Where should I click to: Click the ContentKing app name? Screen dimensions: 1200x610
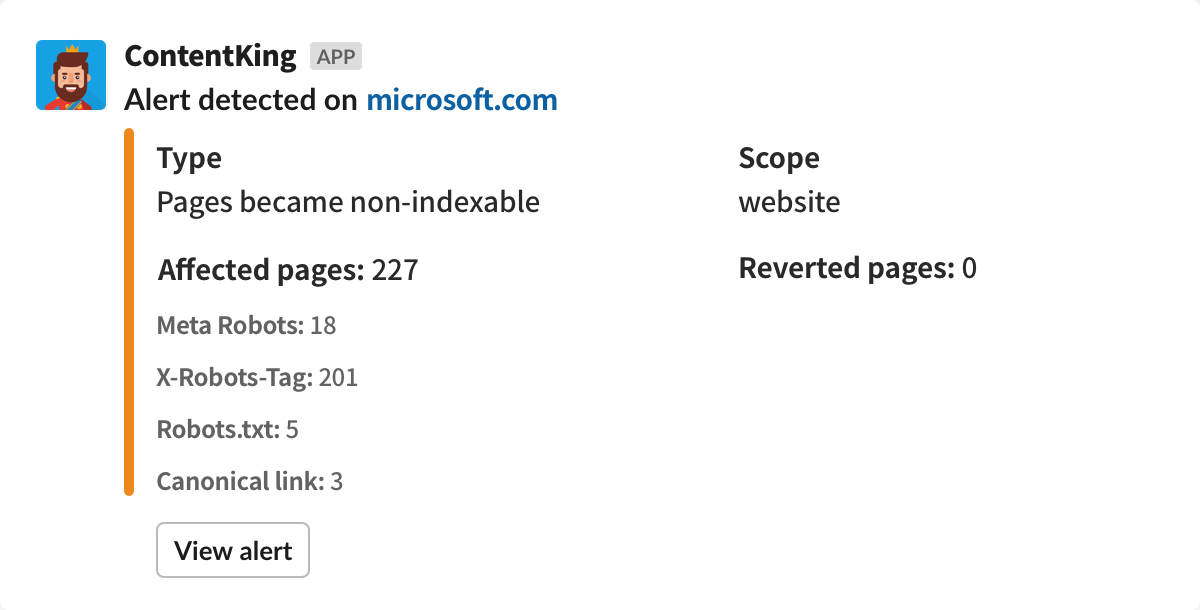(x=210, y=57)
